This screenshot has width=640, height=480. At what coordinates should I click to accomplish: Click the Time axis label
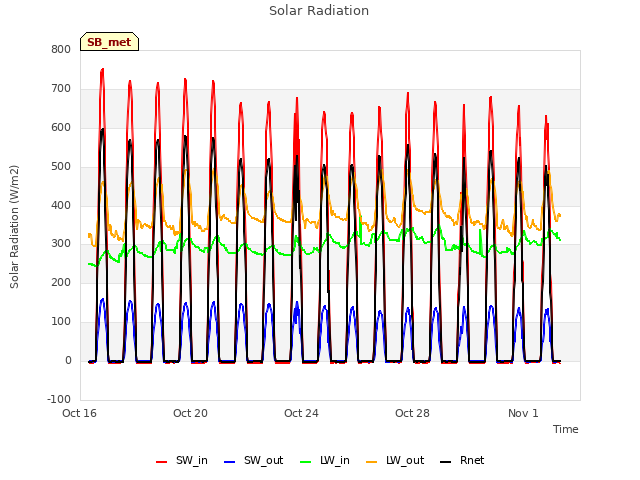point(566,429)
